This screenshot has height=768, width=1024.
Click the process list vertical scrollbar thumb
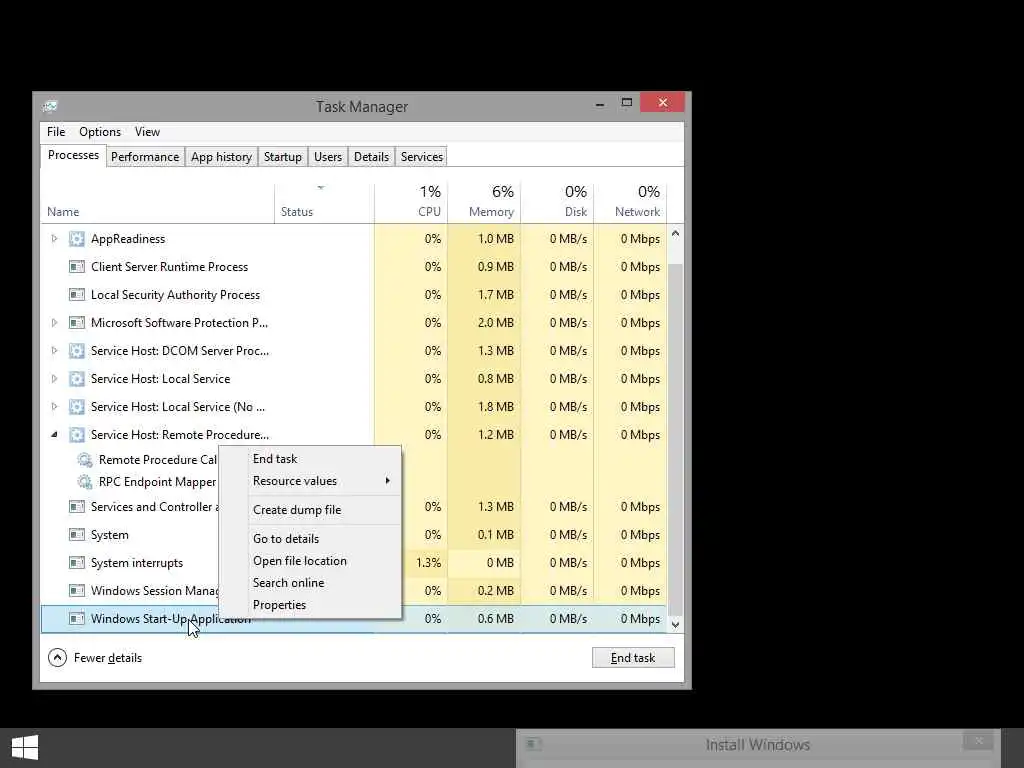pyautogui.click(x=675, y=439)
